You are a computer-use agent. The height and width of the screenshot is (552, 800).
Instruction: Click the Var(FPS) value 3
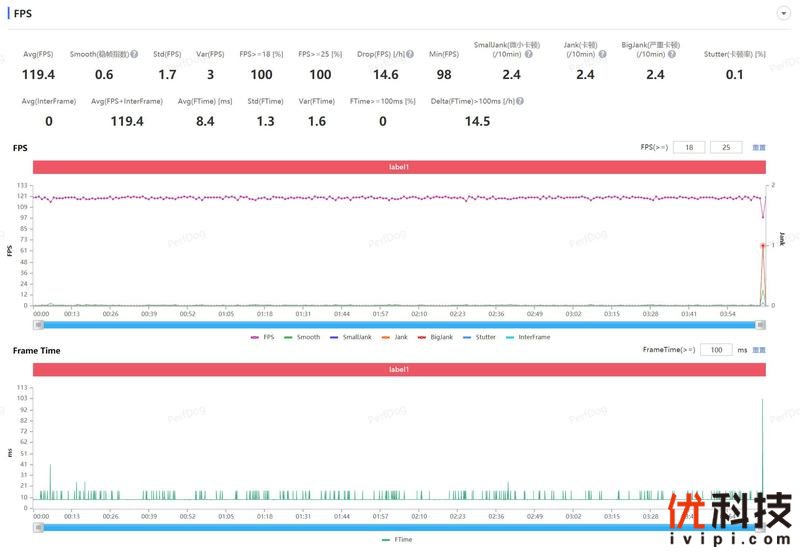(x=210, y=74)
